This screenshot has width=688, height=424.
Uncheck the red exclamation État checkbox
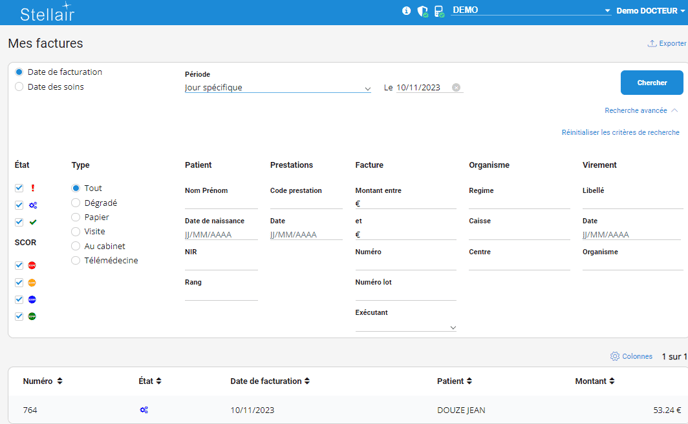[x=20, y=188]
